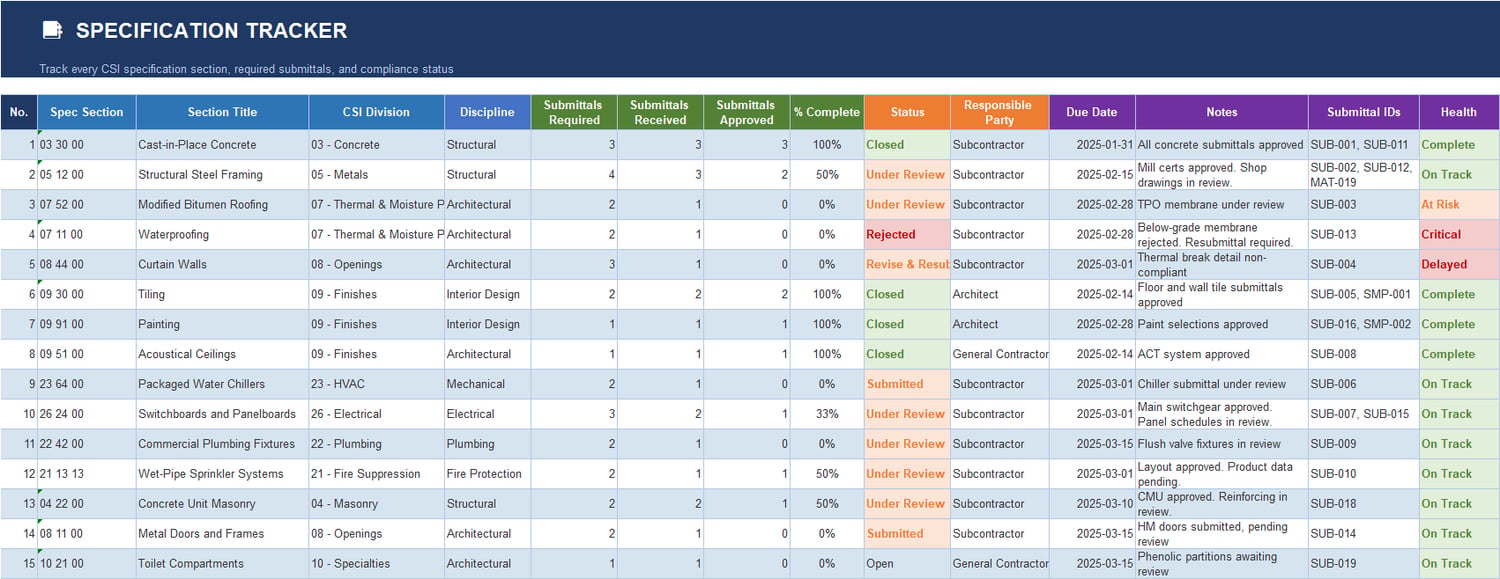Select the Section Title column header

coord(222,112)
